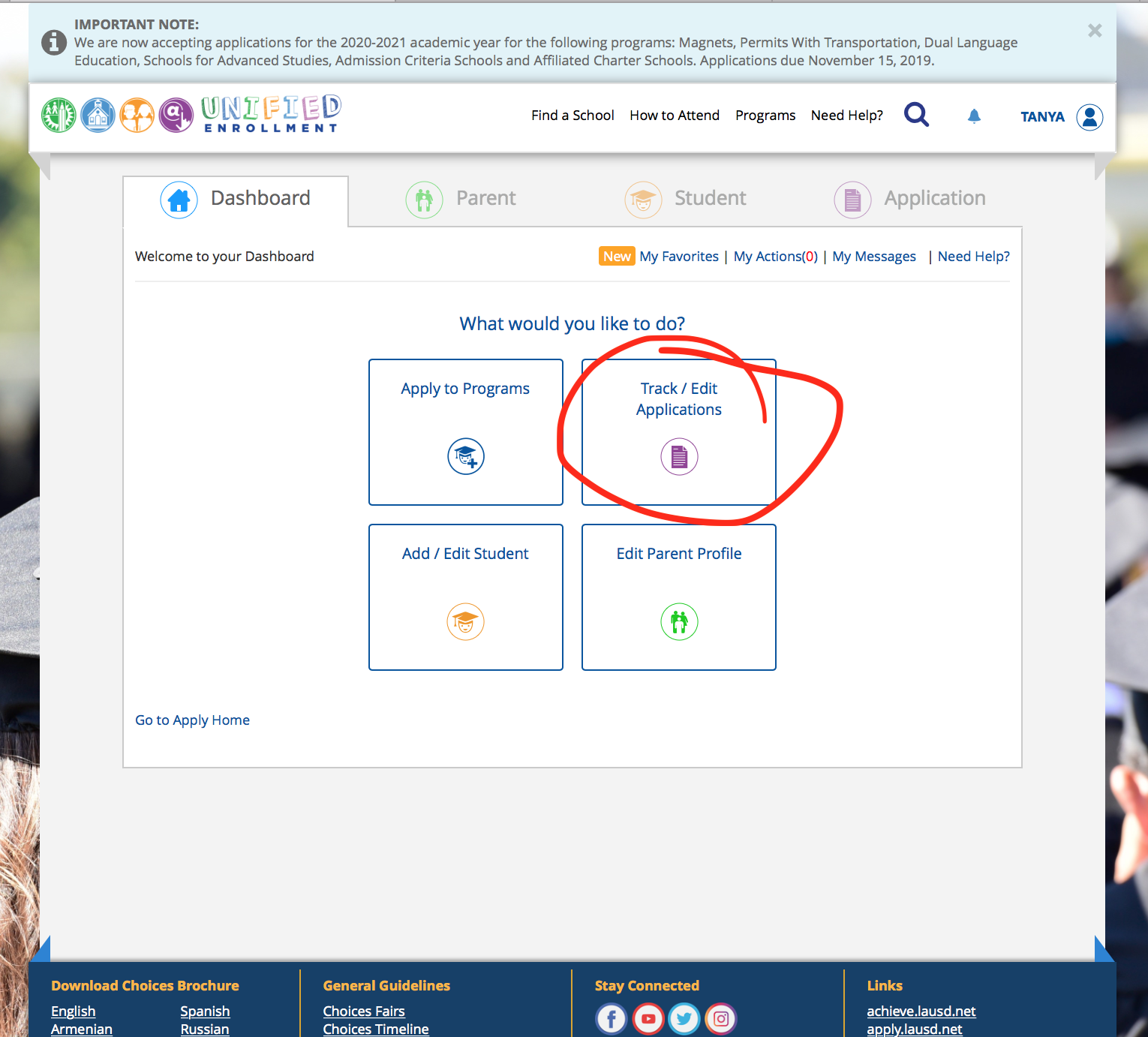Click the Add / Edit Student tile
The width and height of the screenshot is (1148, 1037).
click(x=466, y=597)
